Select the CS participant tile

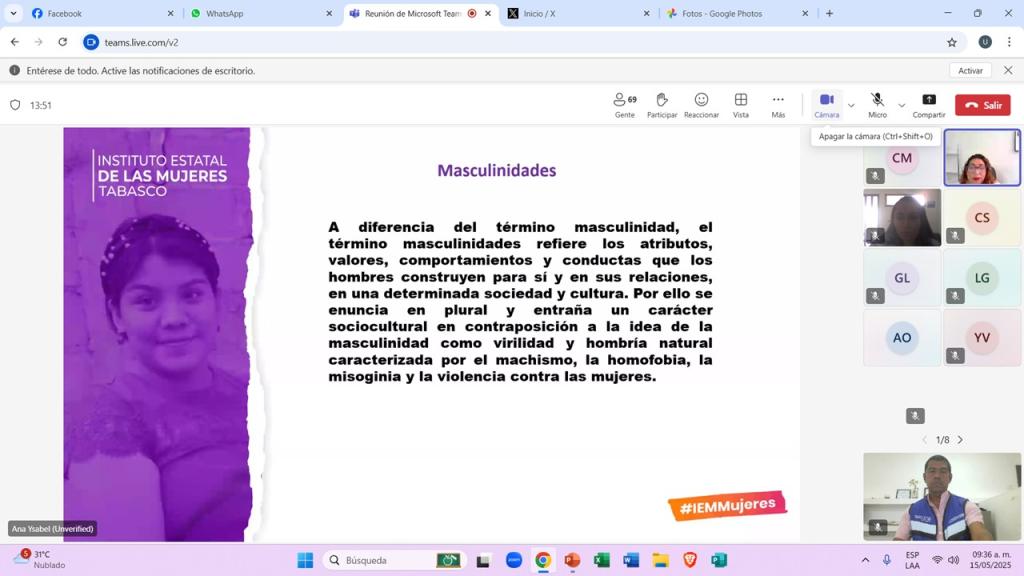pos(982,218)
